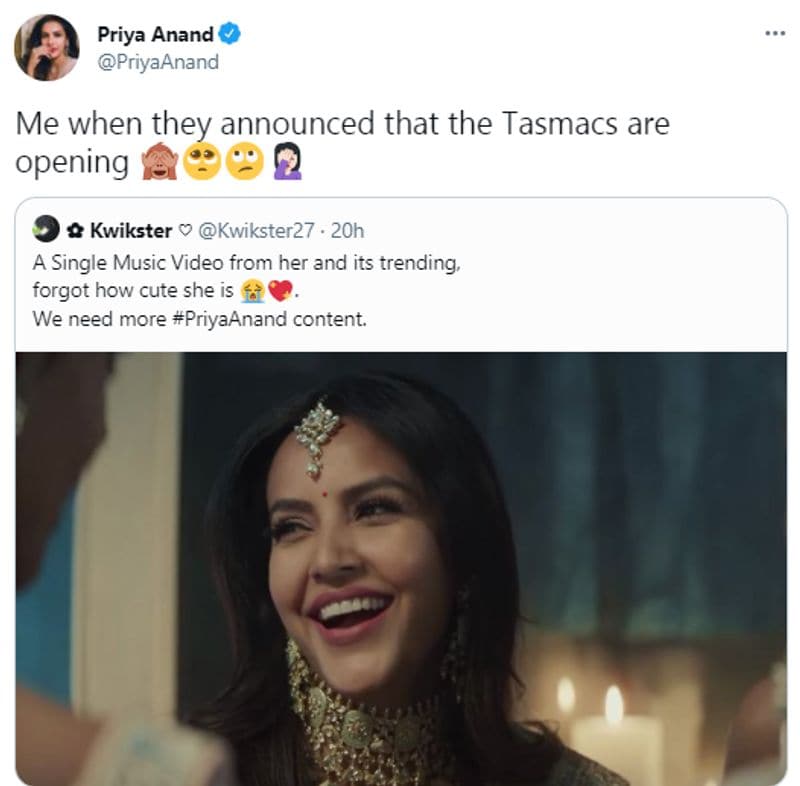
Task: Open the Priya Anand display name link
Action: tap(155, 35)
